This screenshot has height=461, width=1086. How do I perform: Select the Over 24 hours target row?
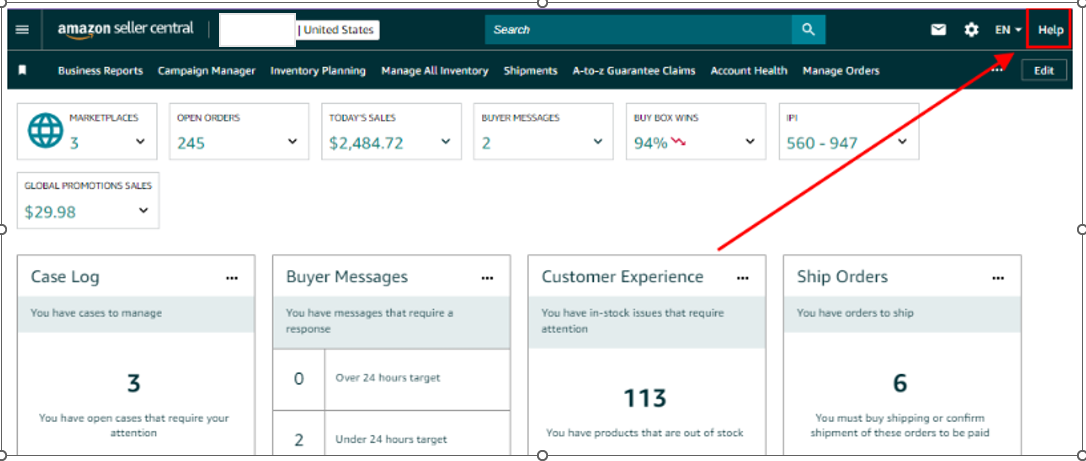391,378
